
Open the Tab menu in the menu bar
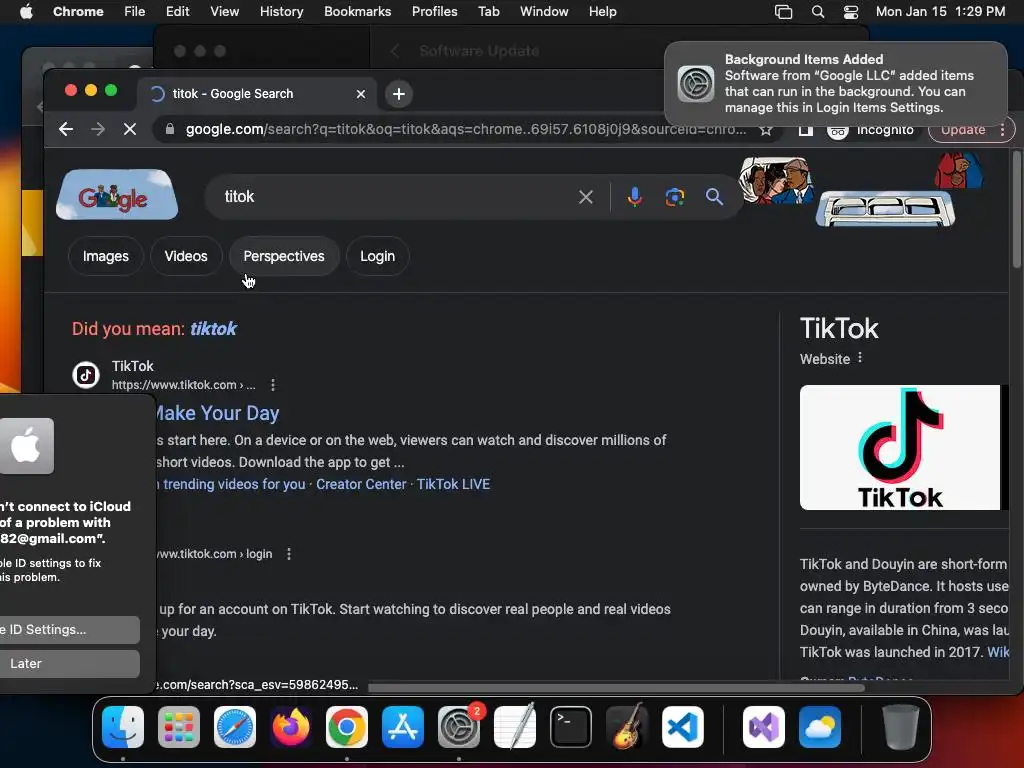488,12
